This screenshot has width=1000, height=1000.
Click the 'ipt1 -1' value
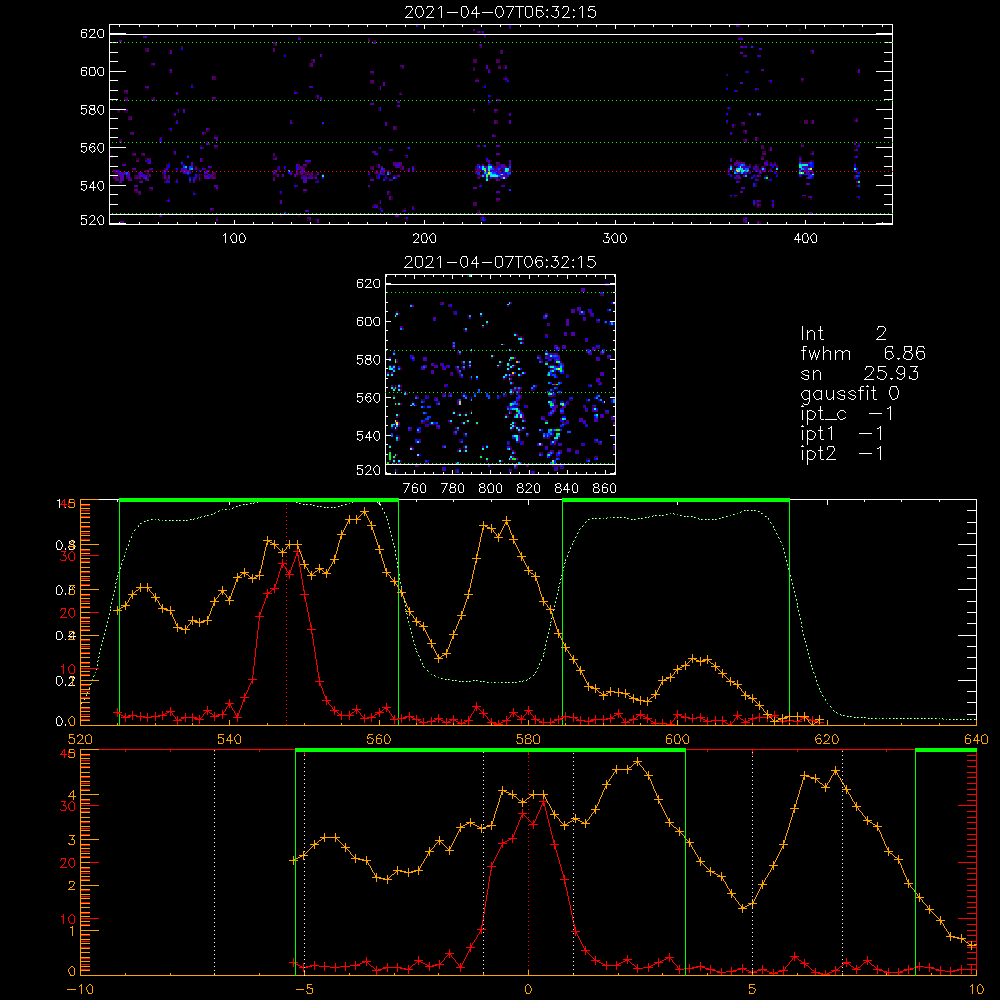tap(842, 434)
